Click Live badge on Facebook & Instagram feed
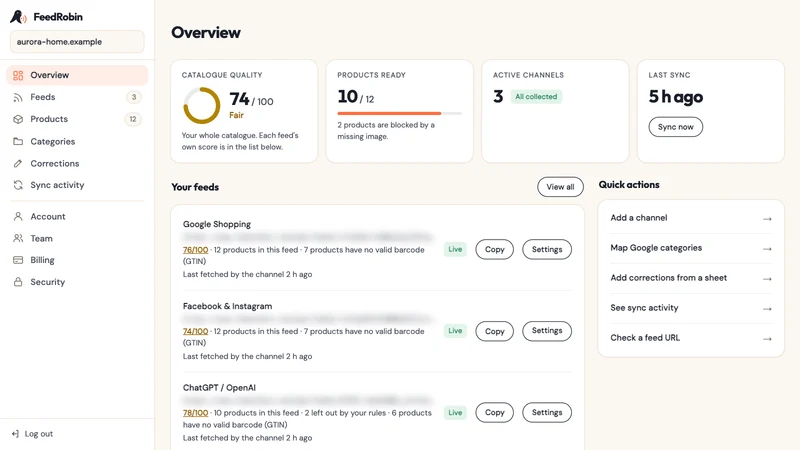 pos(455,331)
